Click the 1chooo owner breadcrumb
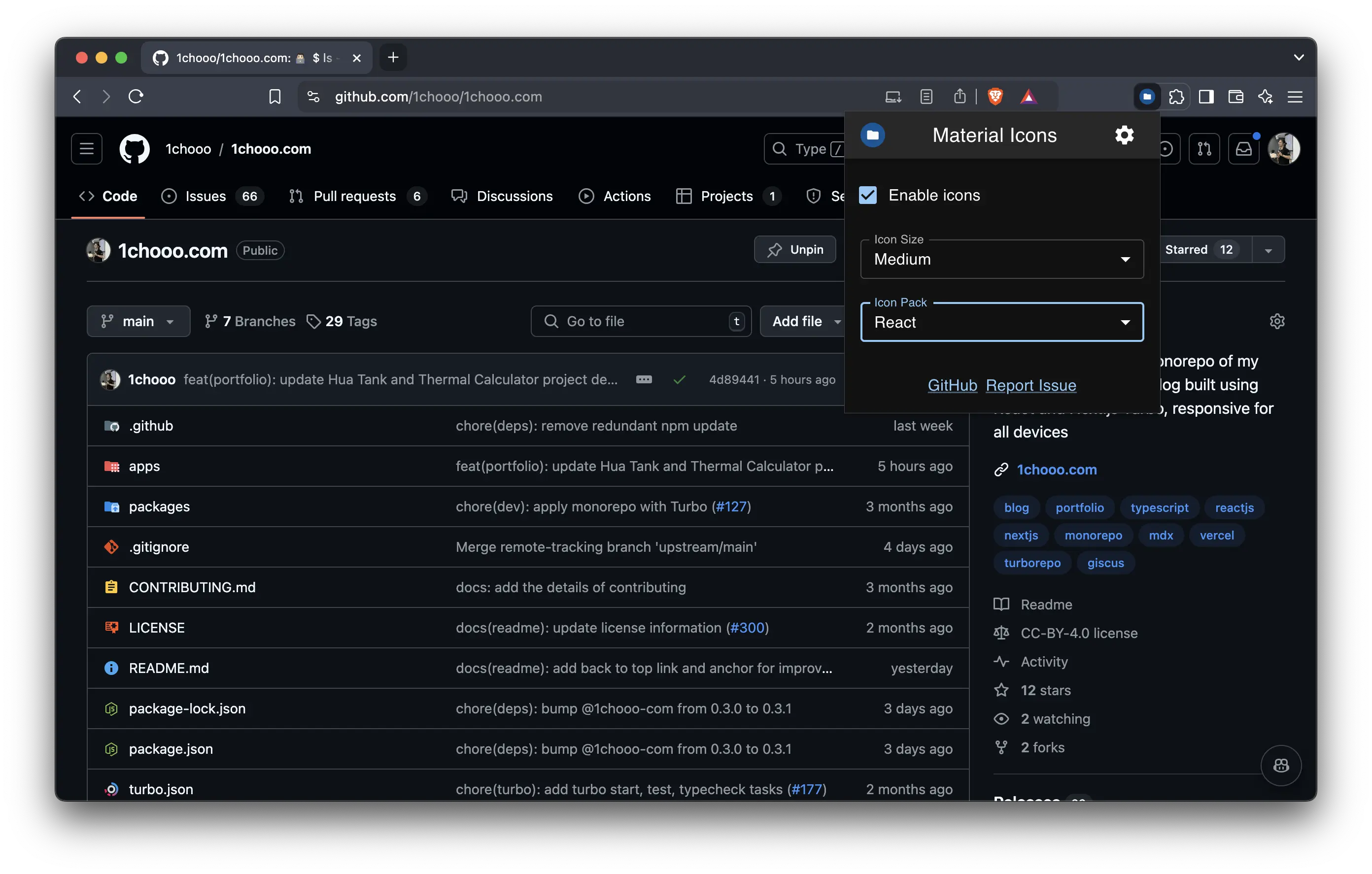Image resolution: width=1372 pixels, height=874 pixels. (x=188, y=149)
